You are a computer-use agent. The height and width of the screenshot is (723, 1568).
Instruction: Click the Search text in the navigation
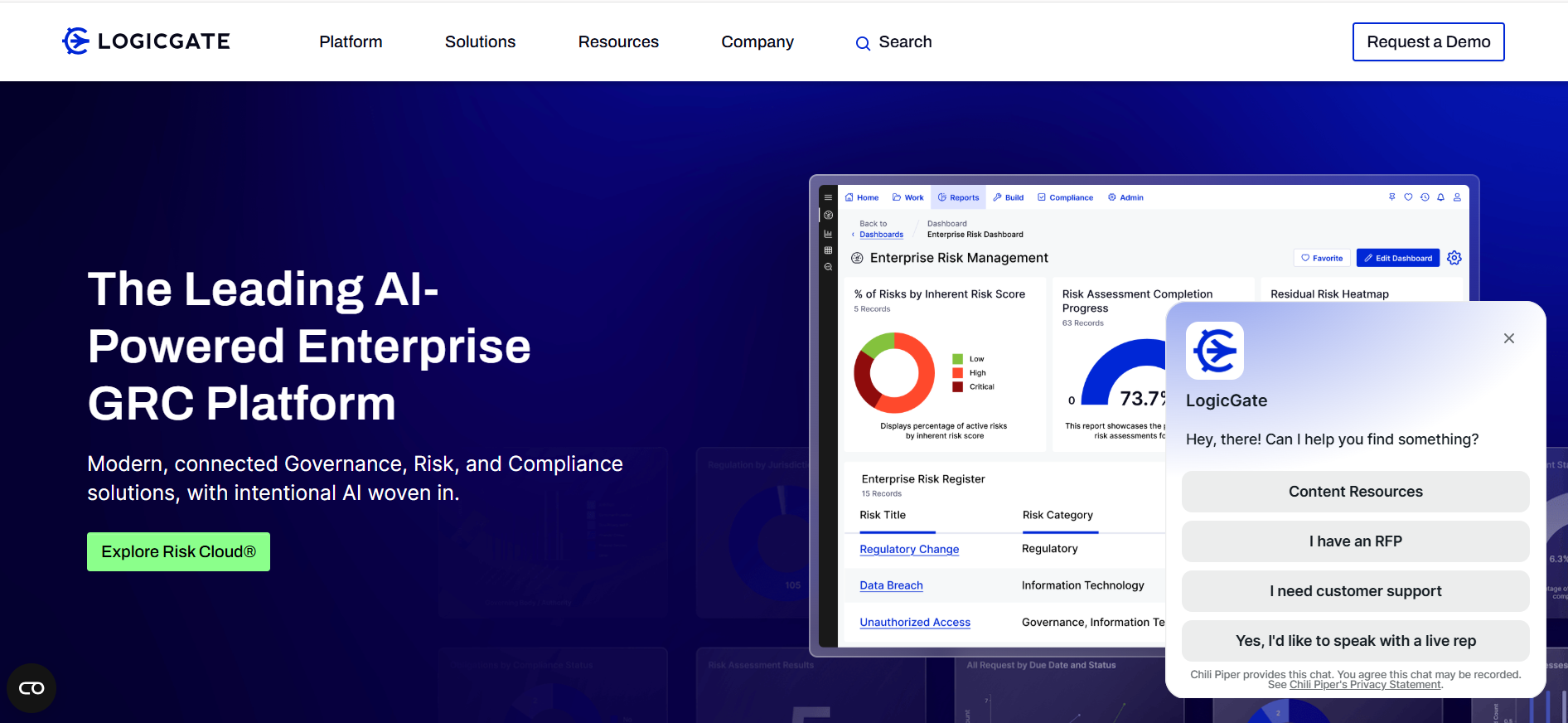[905, 41]
